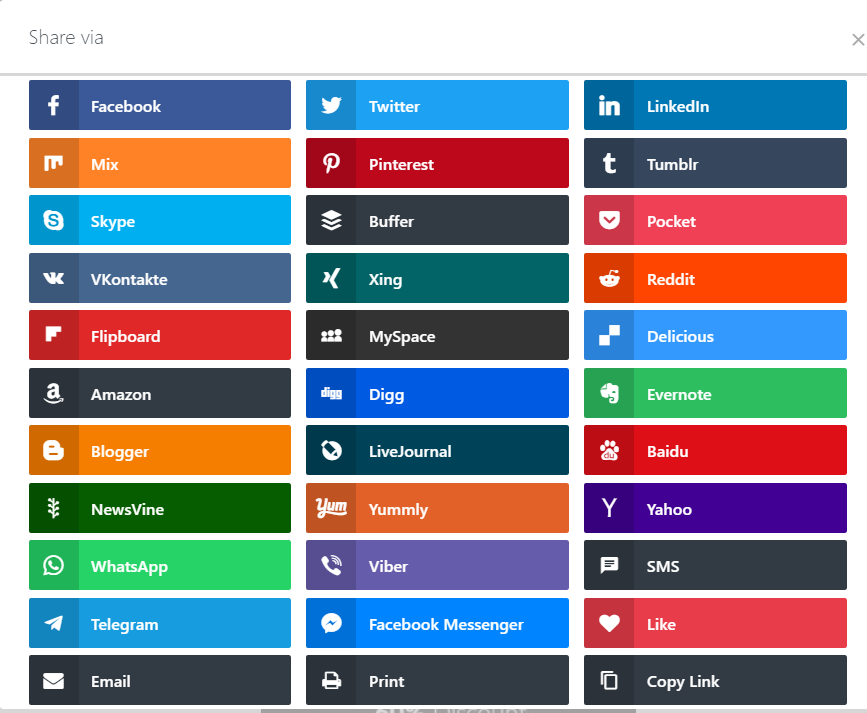The image size is (867, 713).
Task: Click the NewsVine plant icon
Action: 54,508
